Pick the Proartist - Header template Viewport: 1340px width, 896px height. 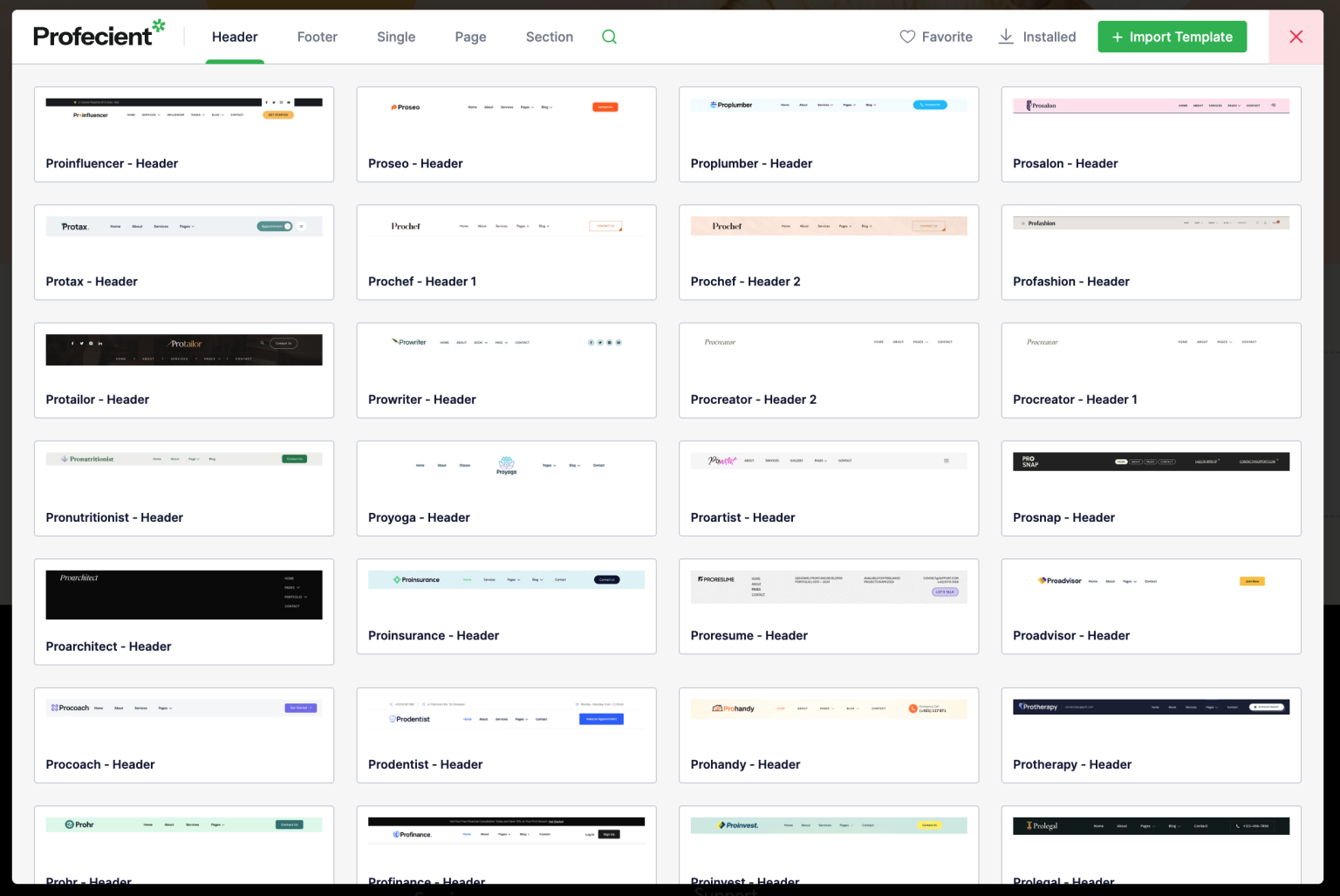[828, 489]
